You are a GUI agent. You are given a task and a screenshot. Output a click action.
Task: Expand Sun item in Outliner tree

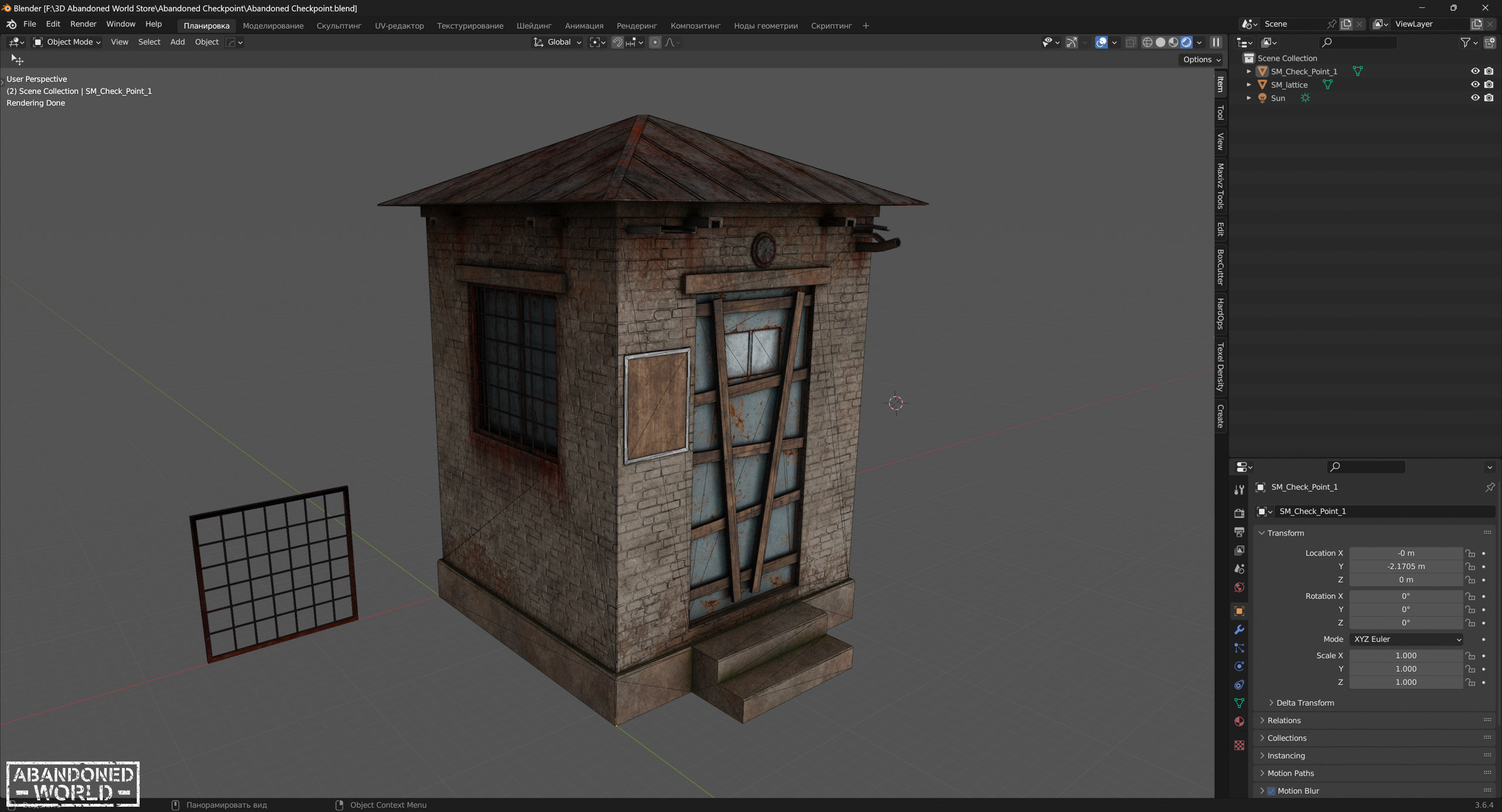tap(1249, 98)
